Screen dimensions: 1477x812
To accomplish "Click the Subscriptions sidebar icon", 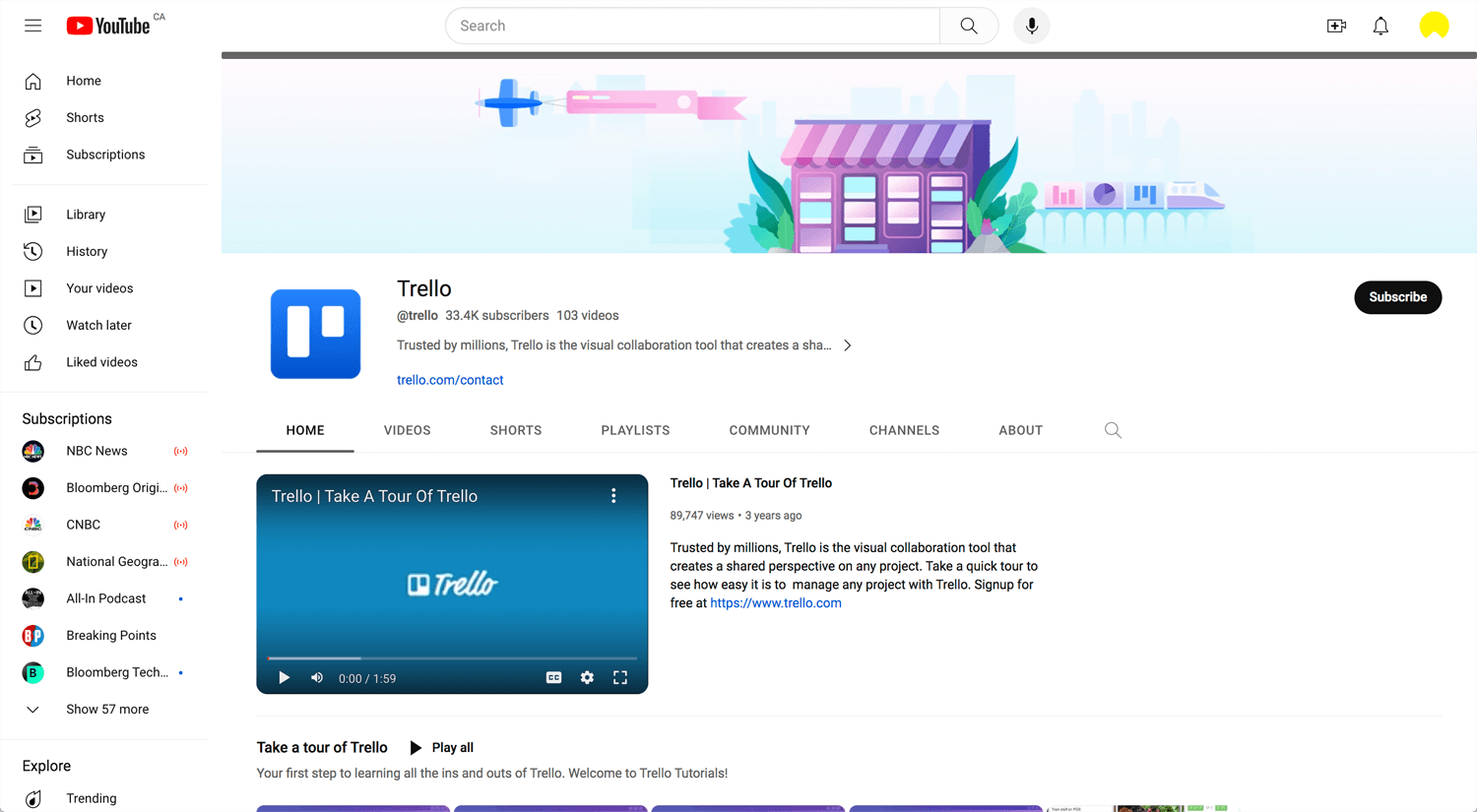I will point(33,155).
